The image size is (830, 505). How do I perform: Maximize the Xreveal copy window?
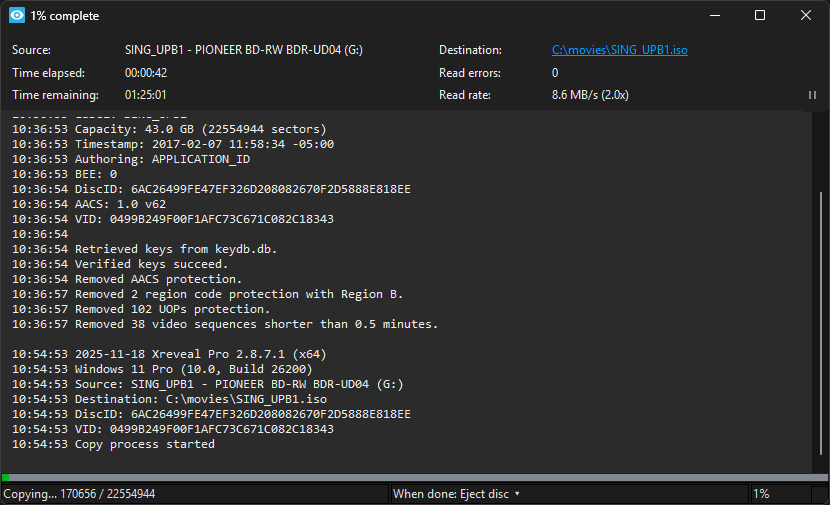[x=760, y=16]
